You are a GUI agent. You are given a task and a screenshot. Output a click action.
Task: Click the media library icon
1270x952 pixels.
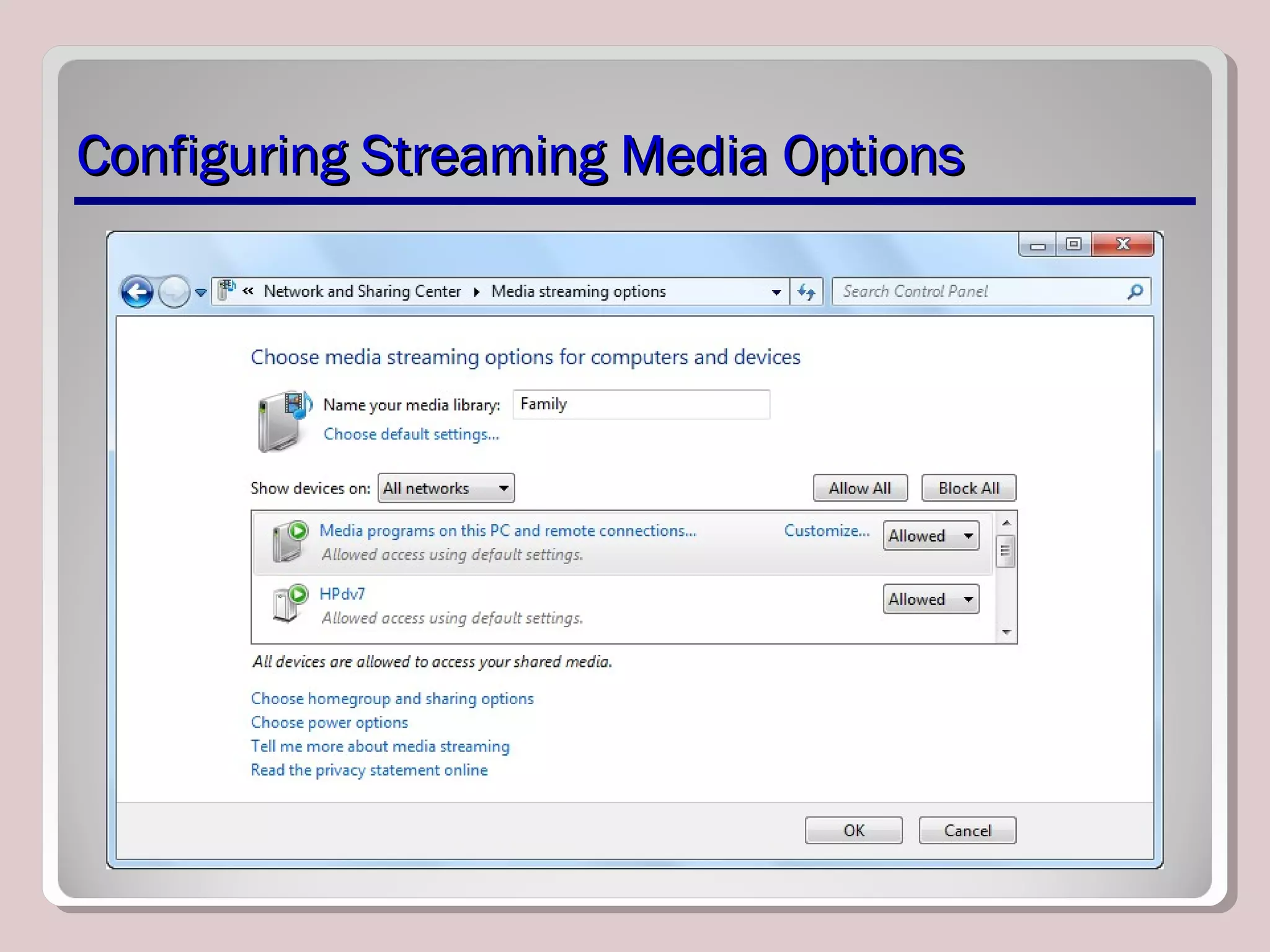(284, 420)
